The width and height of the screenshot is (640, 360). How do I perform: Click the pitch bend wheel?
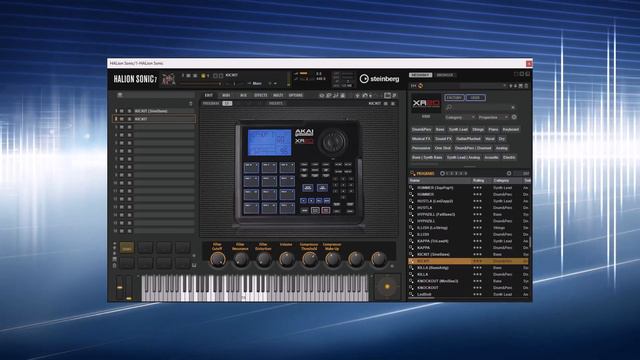[120, 288]
